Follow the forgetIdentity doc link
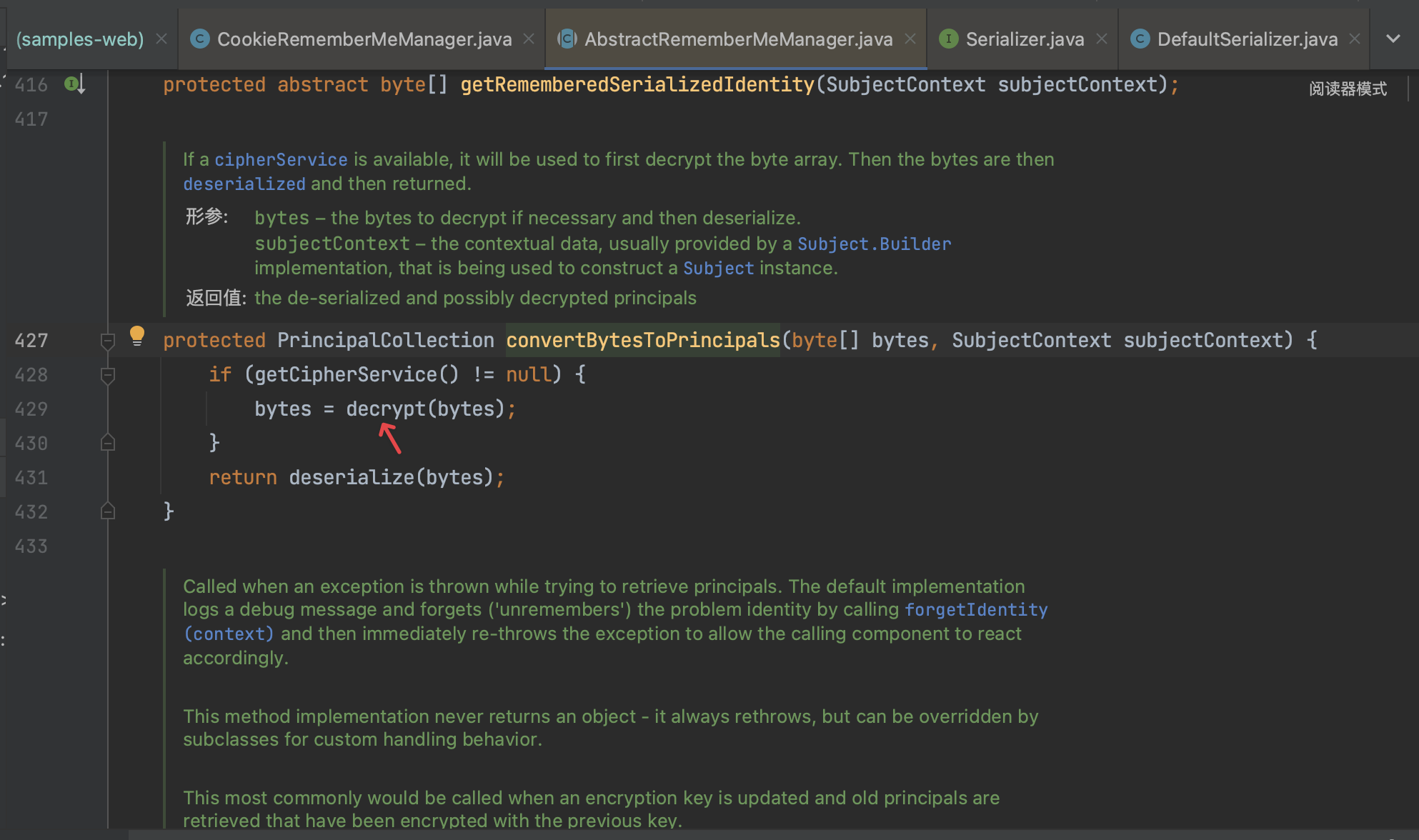The image size is (1419, 840). 976,609
